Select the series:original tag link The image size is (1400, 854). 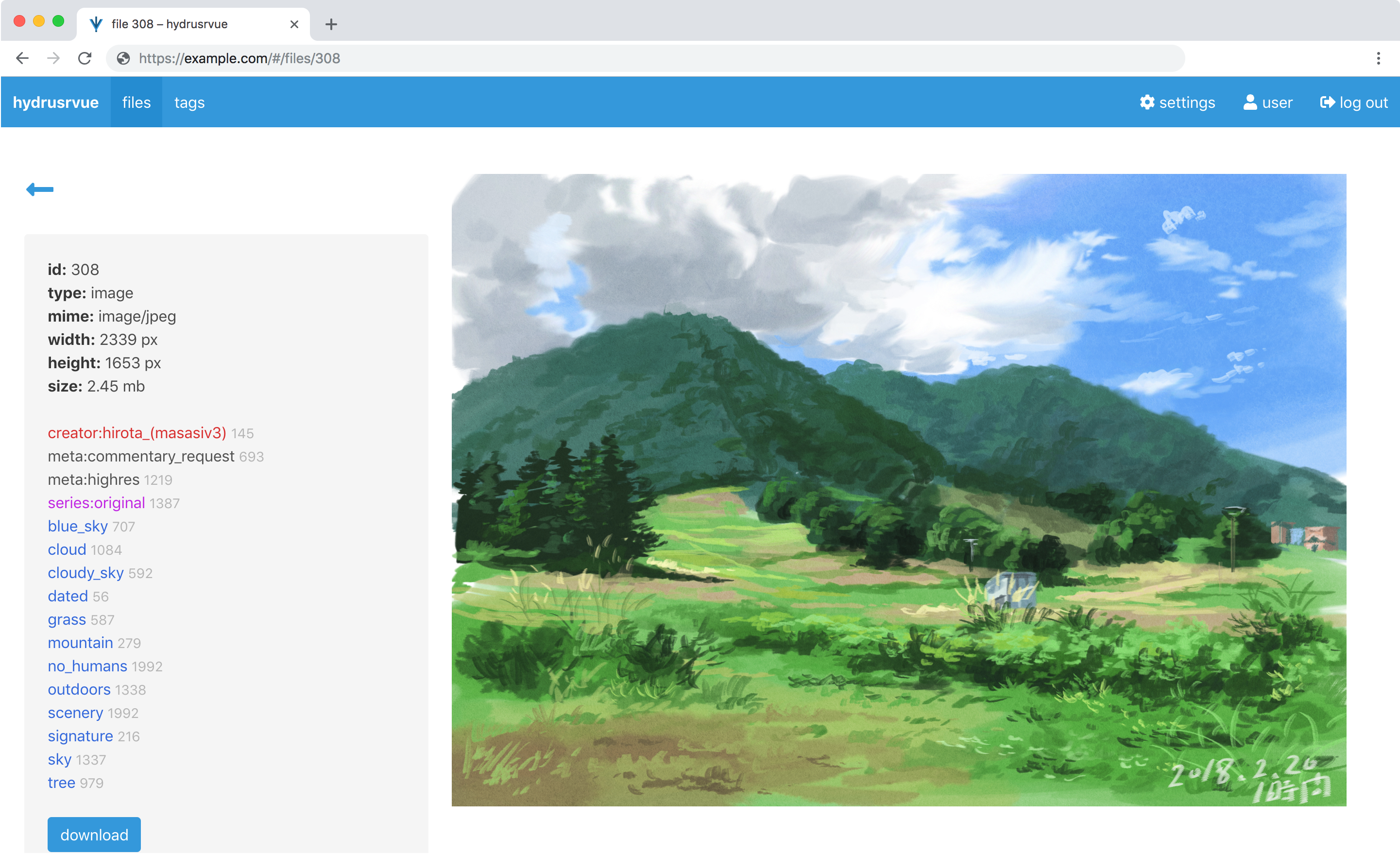tap(97, 503)
